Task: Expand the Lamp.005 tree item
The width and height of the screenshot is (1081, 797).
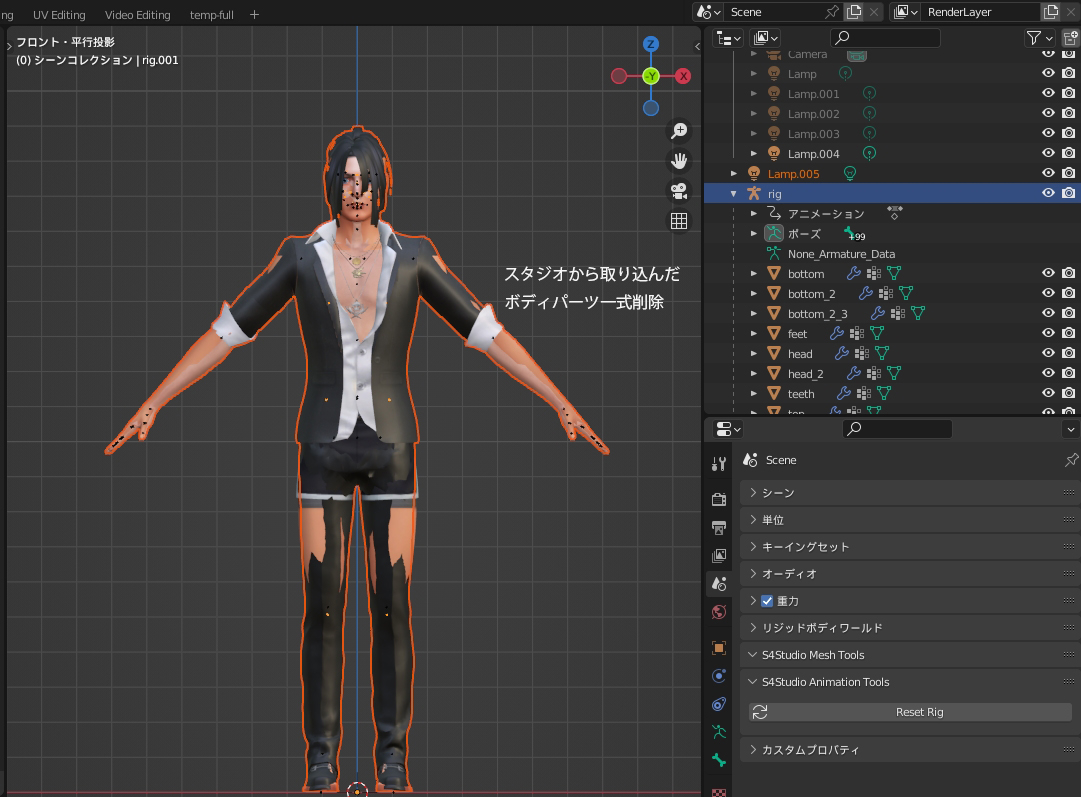Action: (x=734, y=174)
